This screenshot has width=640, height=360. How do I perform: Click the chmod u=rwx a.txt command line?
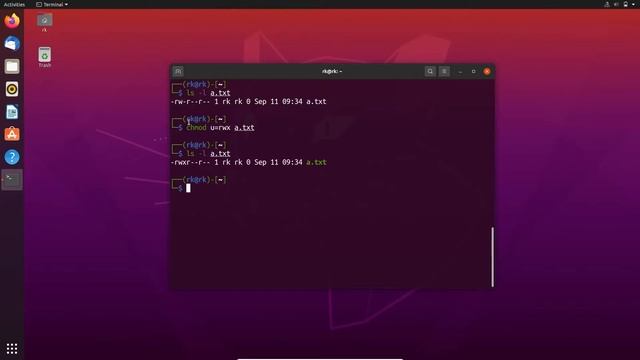tap(220, 128)
